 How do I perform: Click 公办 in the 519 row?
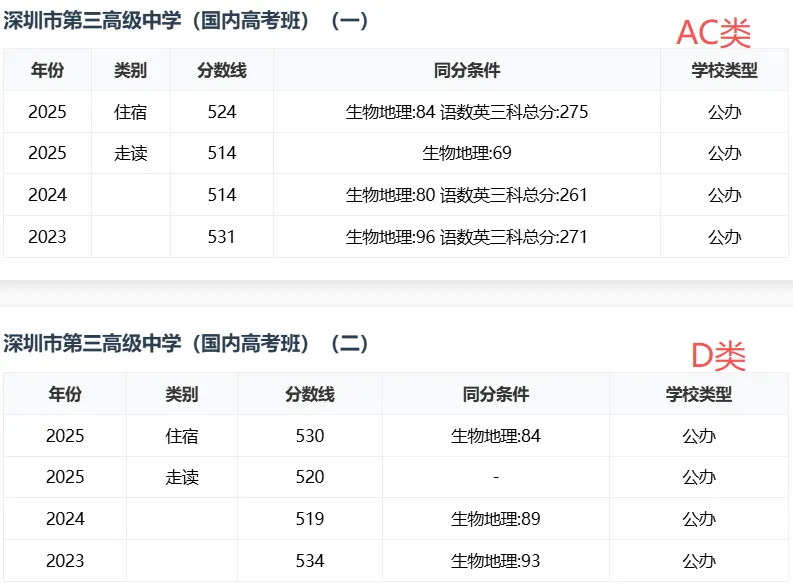click(x=698, y=519)
